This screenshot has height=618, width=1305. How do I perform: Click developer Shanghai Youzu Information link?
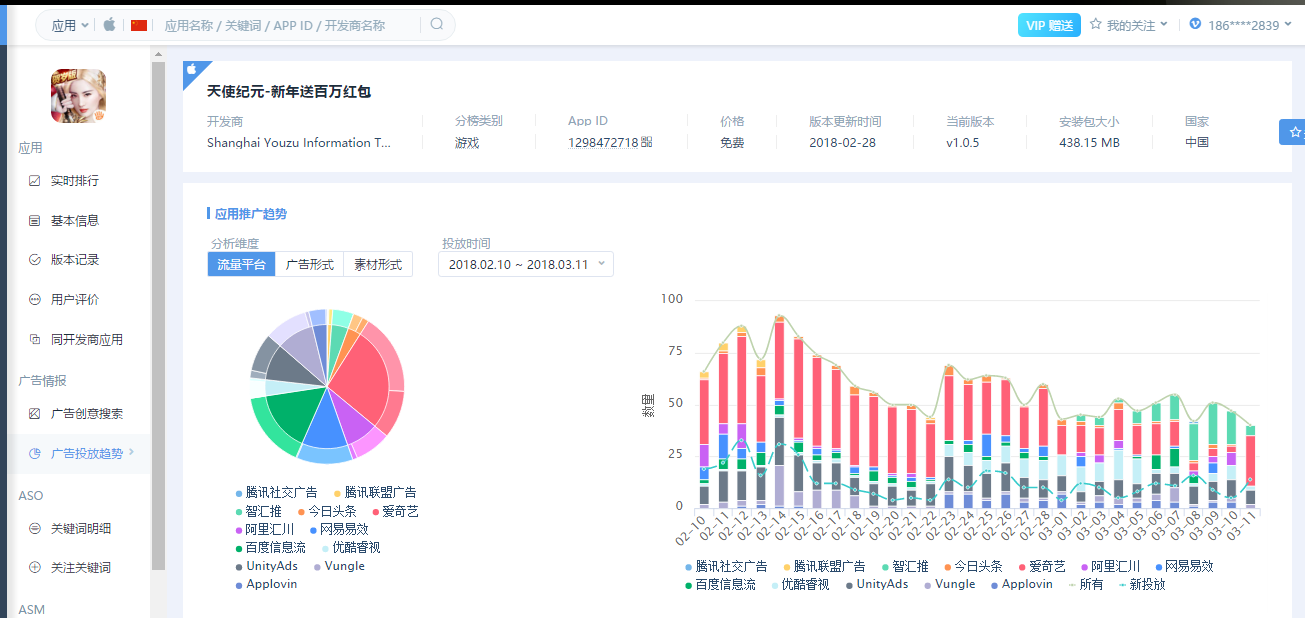pos(299,143)
